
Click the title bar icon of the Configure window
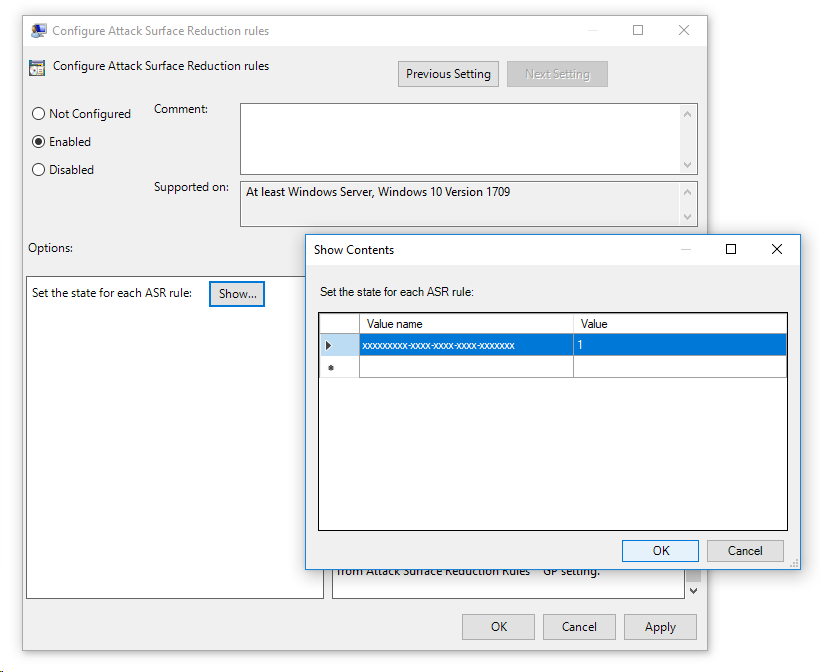39,31
